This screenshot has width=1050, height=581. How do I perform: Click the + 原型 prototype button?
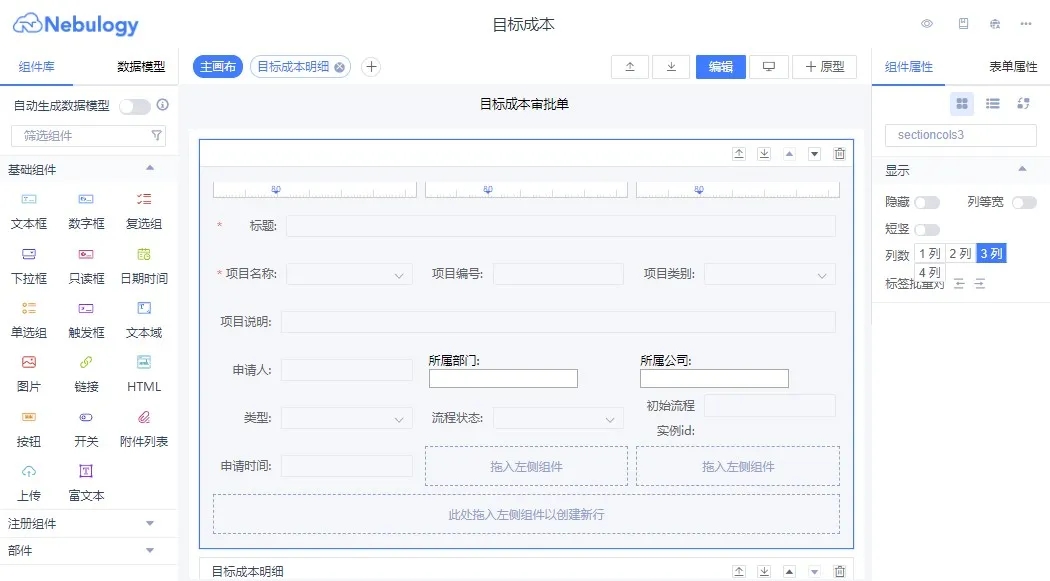click(824, 67)
